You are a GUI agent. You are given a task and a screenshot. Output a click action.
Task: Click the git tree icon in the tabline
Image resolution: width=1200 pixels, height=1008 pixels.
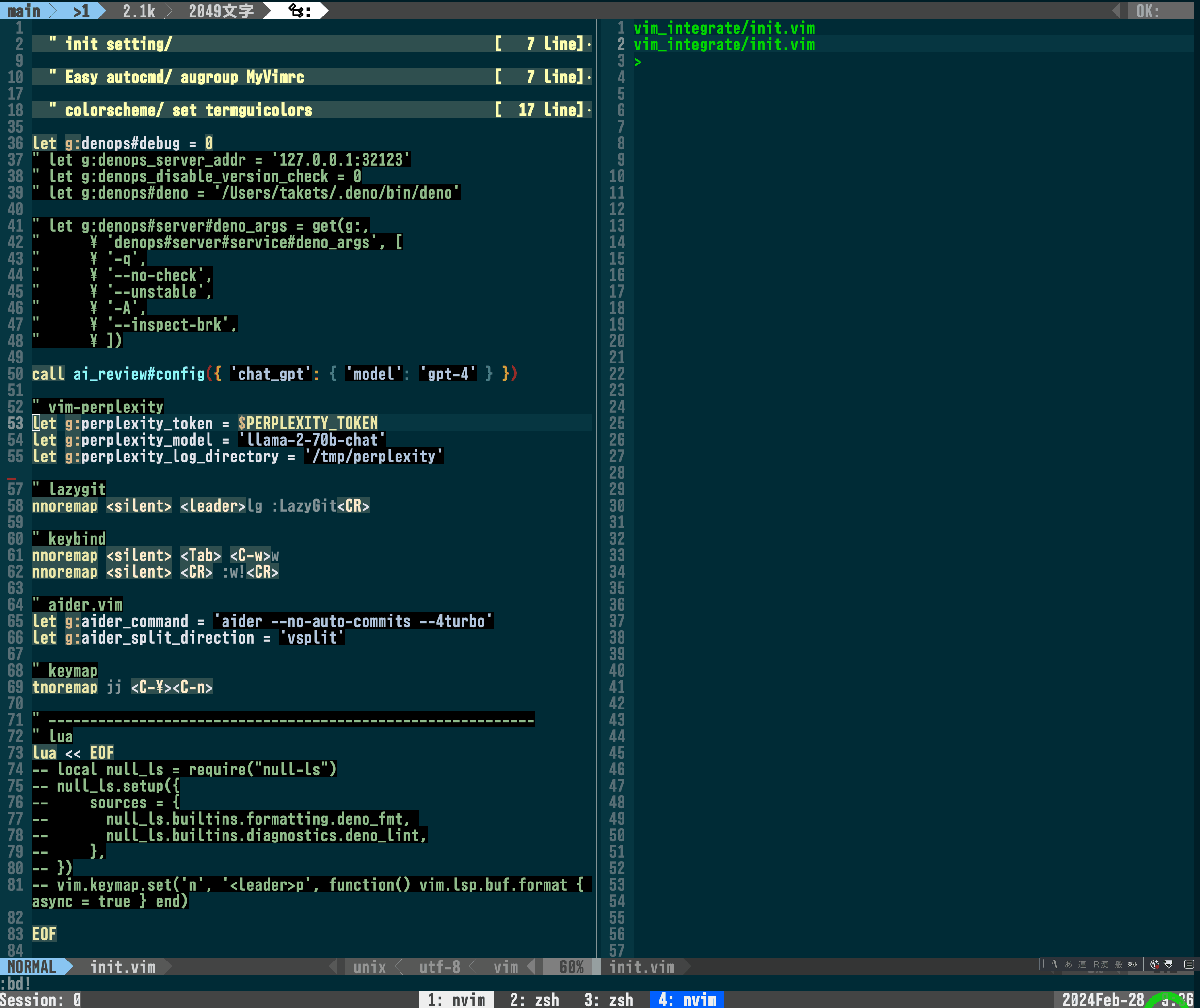point(297,10)
